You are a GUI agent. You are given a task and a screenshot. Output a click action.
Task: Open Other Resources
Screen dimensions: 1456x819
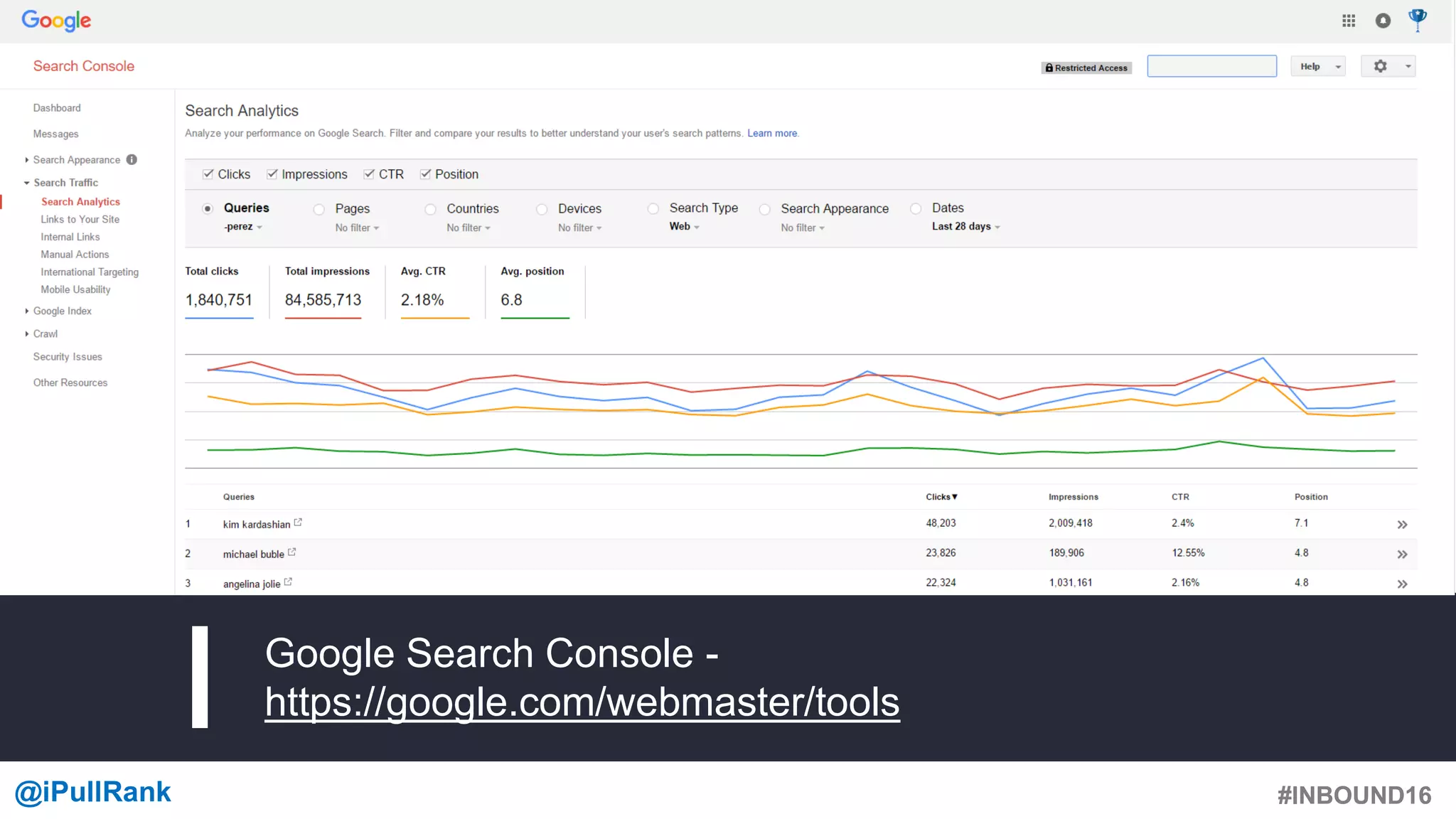point(70,382)
